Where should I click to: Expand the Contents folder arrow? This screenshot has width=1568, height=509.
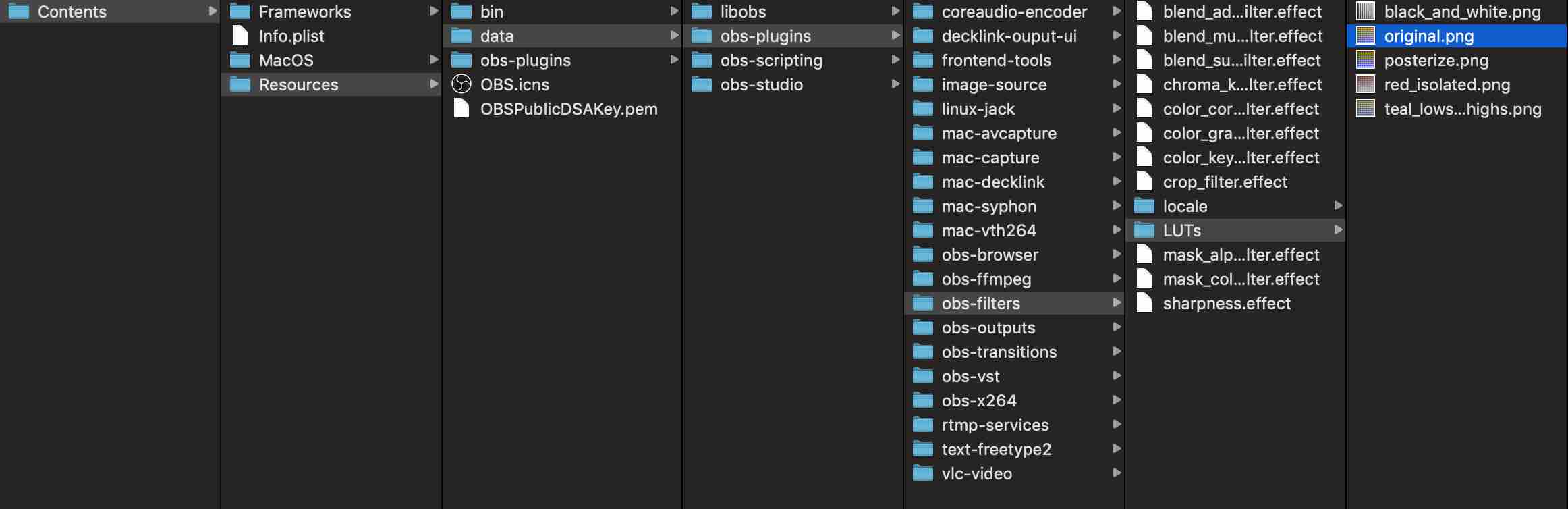[x=213, y=11]
